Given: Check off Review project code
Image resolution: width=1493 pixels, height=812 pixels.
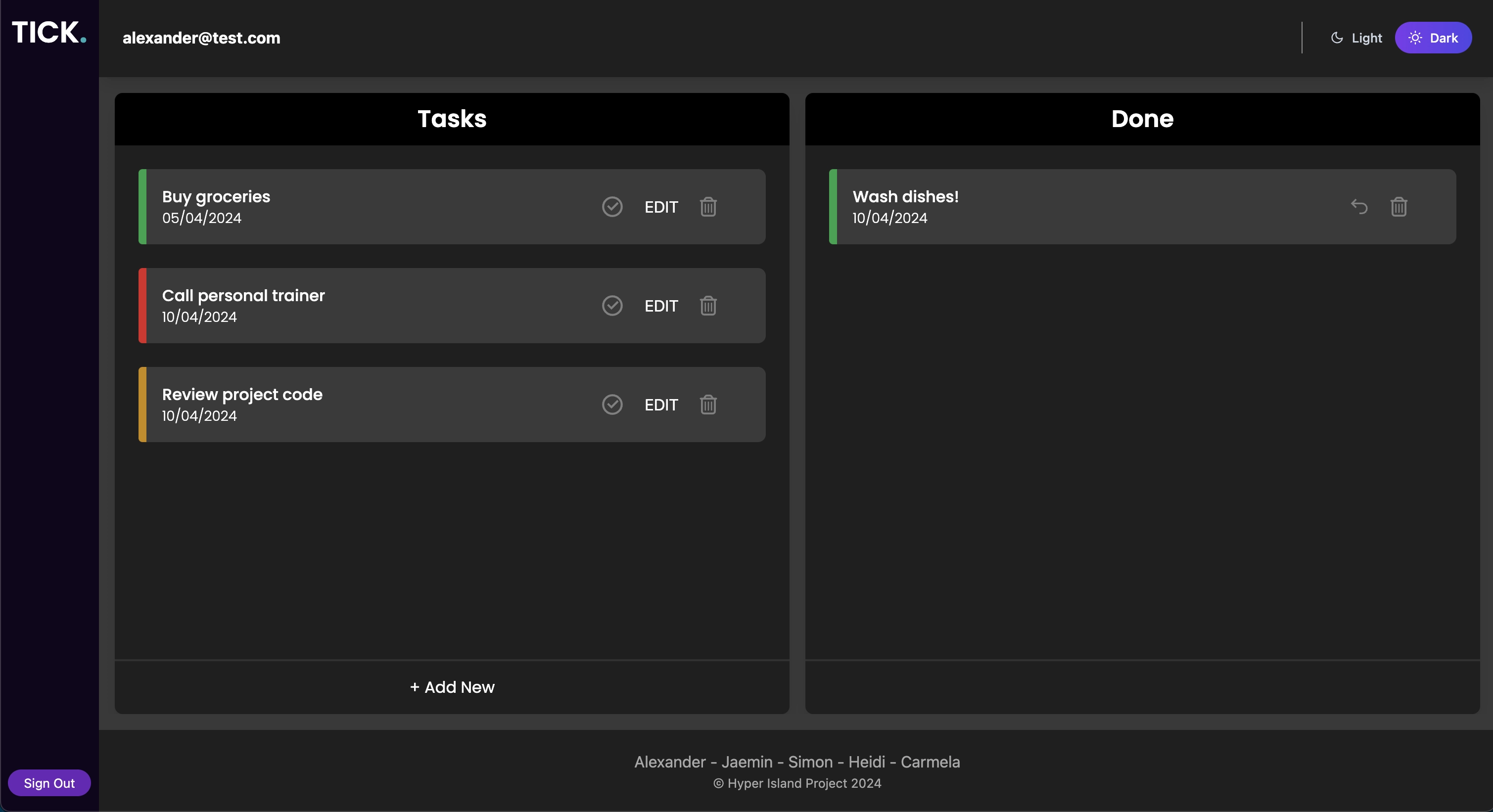Looking at the screenshot, I should tap(612, 405).
